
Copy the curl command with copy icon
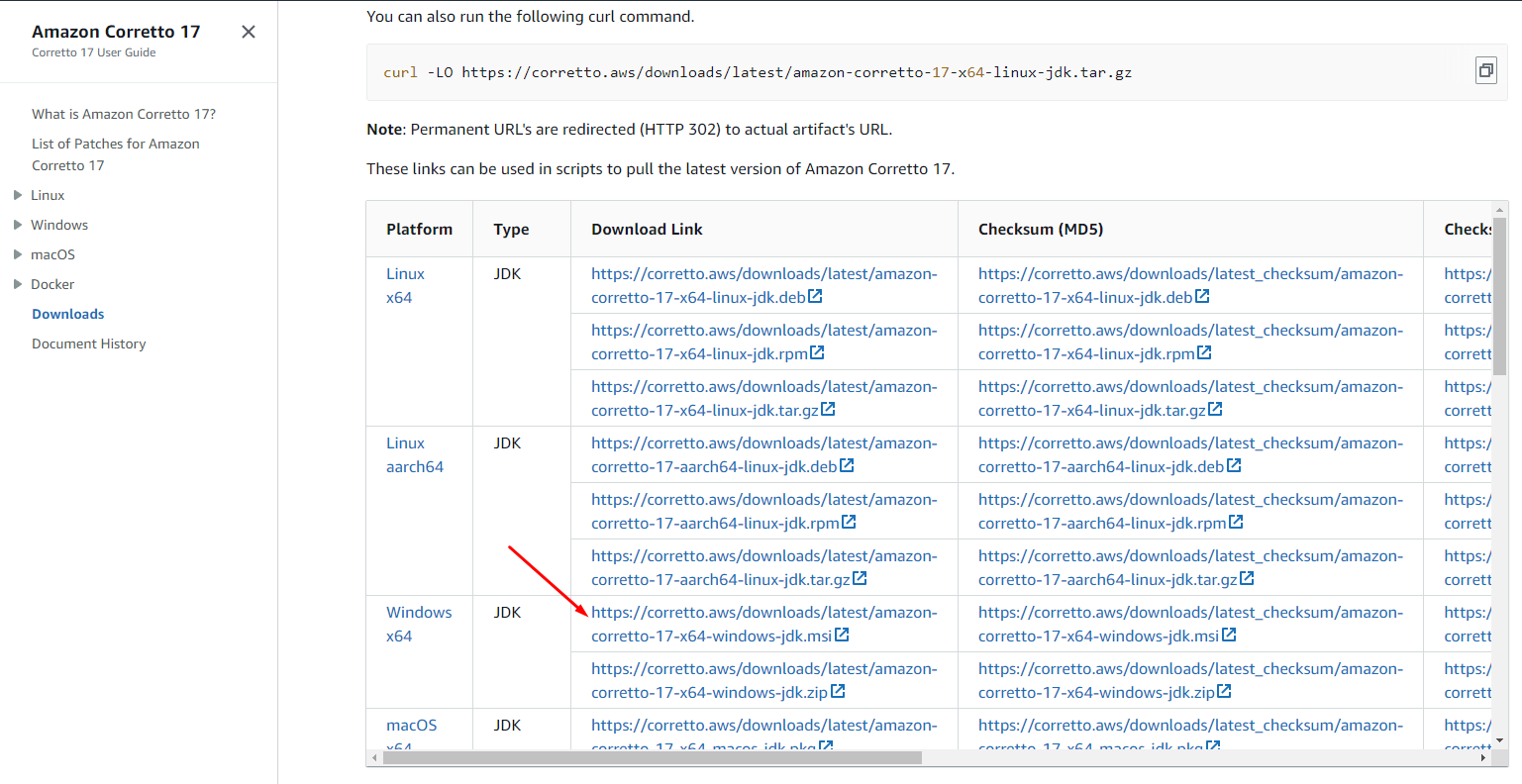1485,70
